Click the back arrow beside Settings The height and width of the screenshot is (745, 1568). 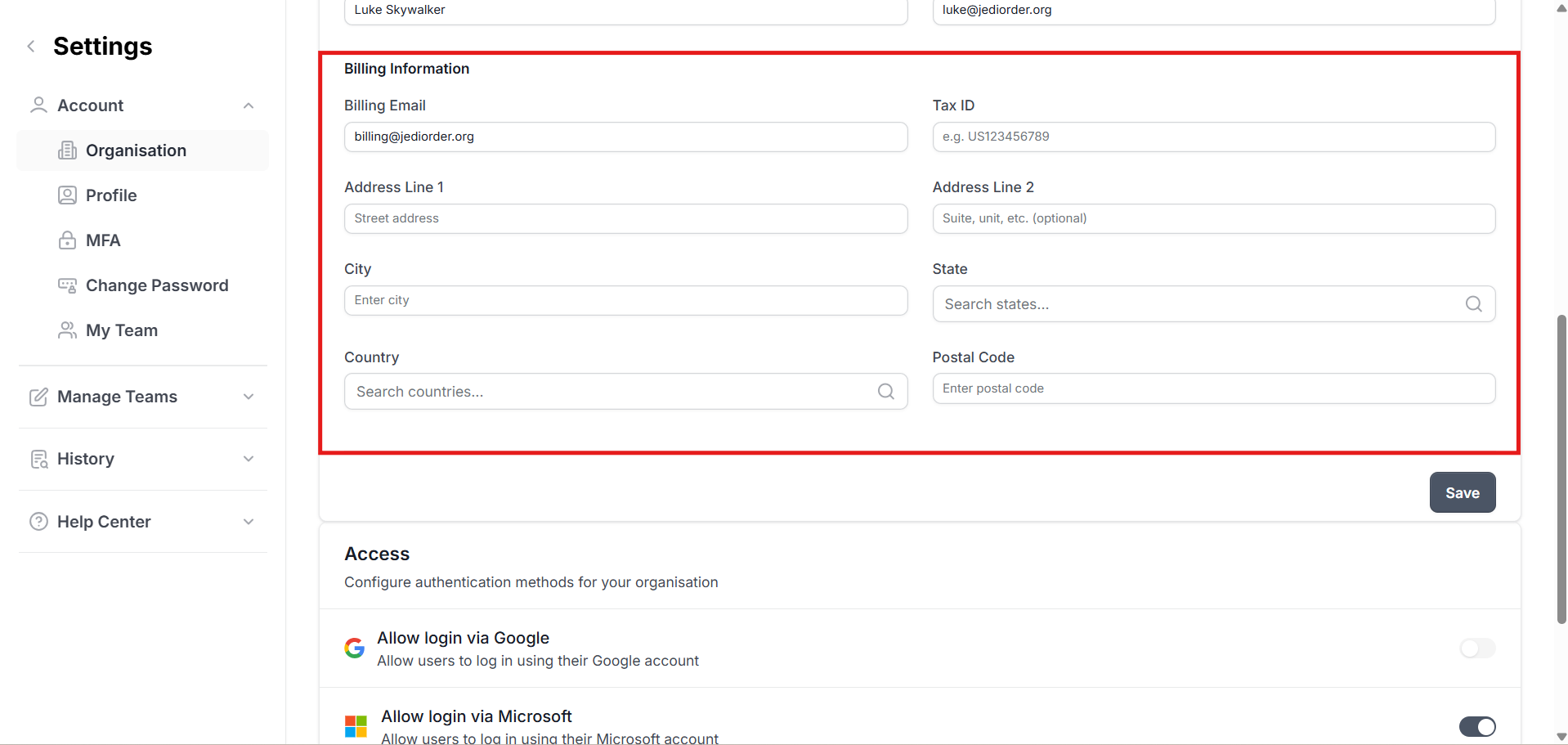(x=31, y=47)
